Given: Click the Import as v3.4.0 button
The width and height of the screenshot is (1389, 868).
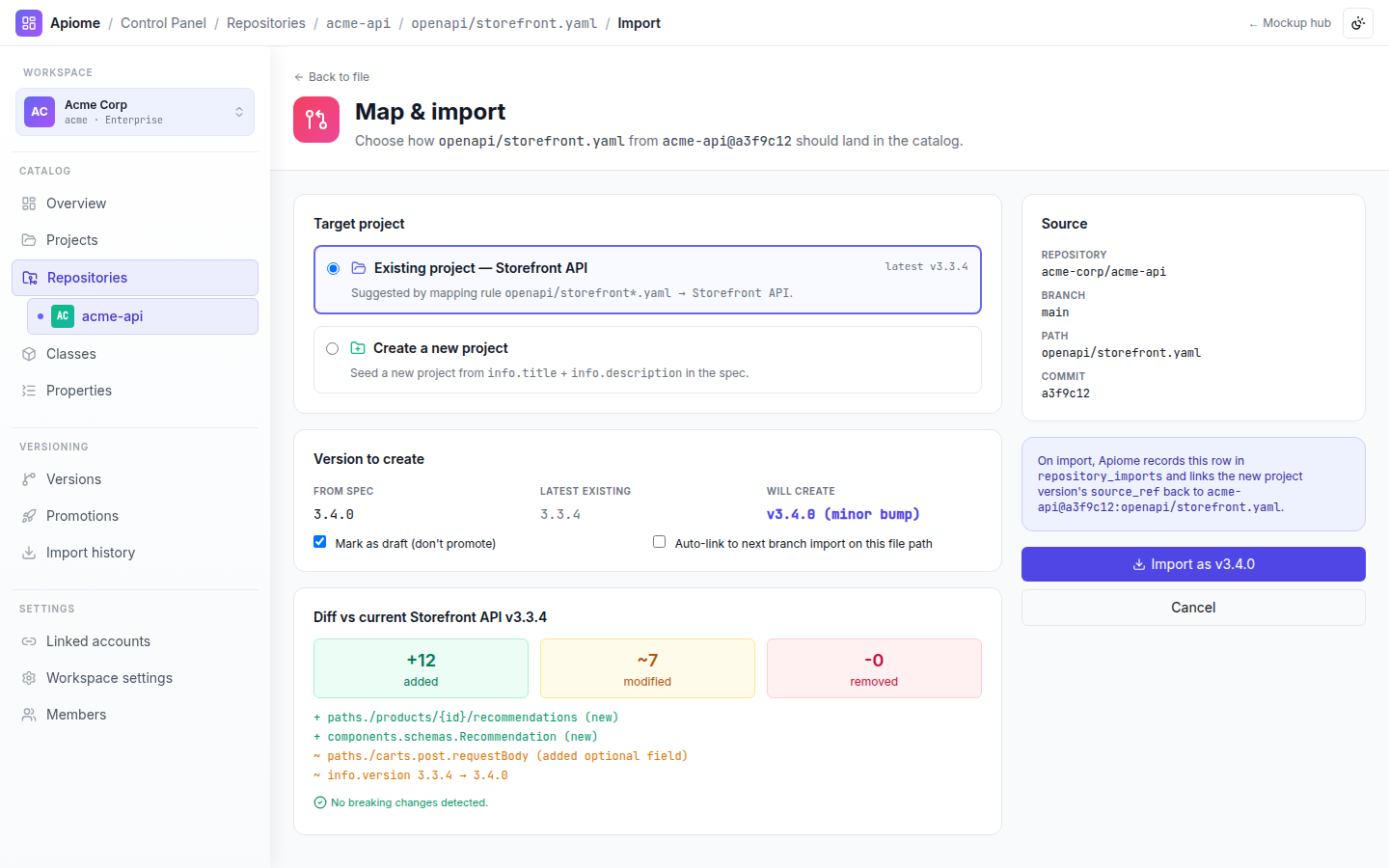Looking at the screenshot, I should (x=1193, y=564).
